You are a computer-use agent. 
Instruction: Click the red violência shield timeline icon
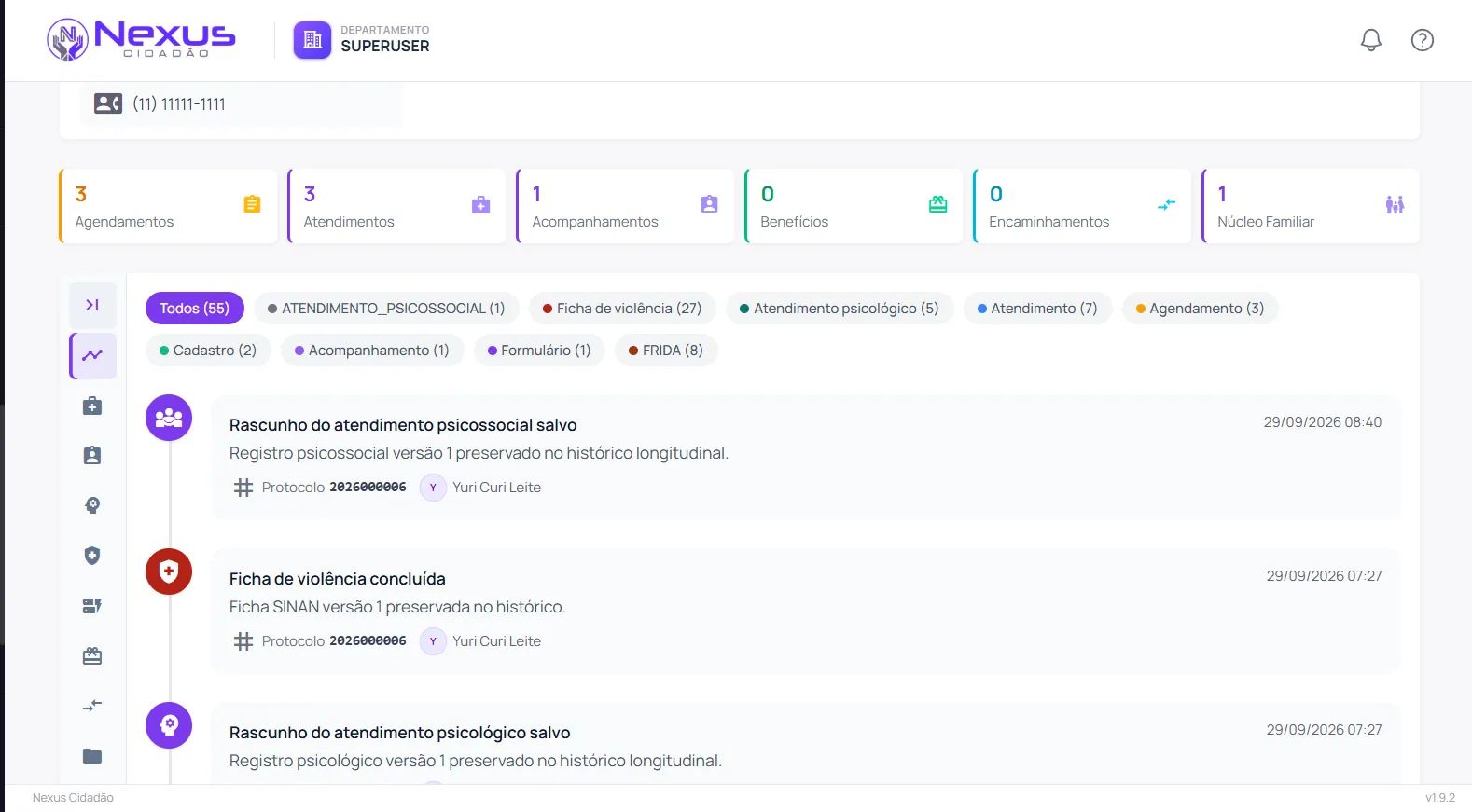coord(169,571)
